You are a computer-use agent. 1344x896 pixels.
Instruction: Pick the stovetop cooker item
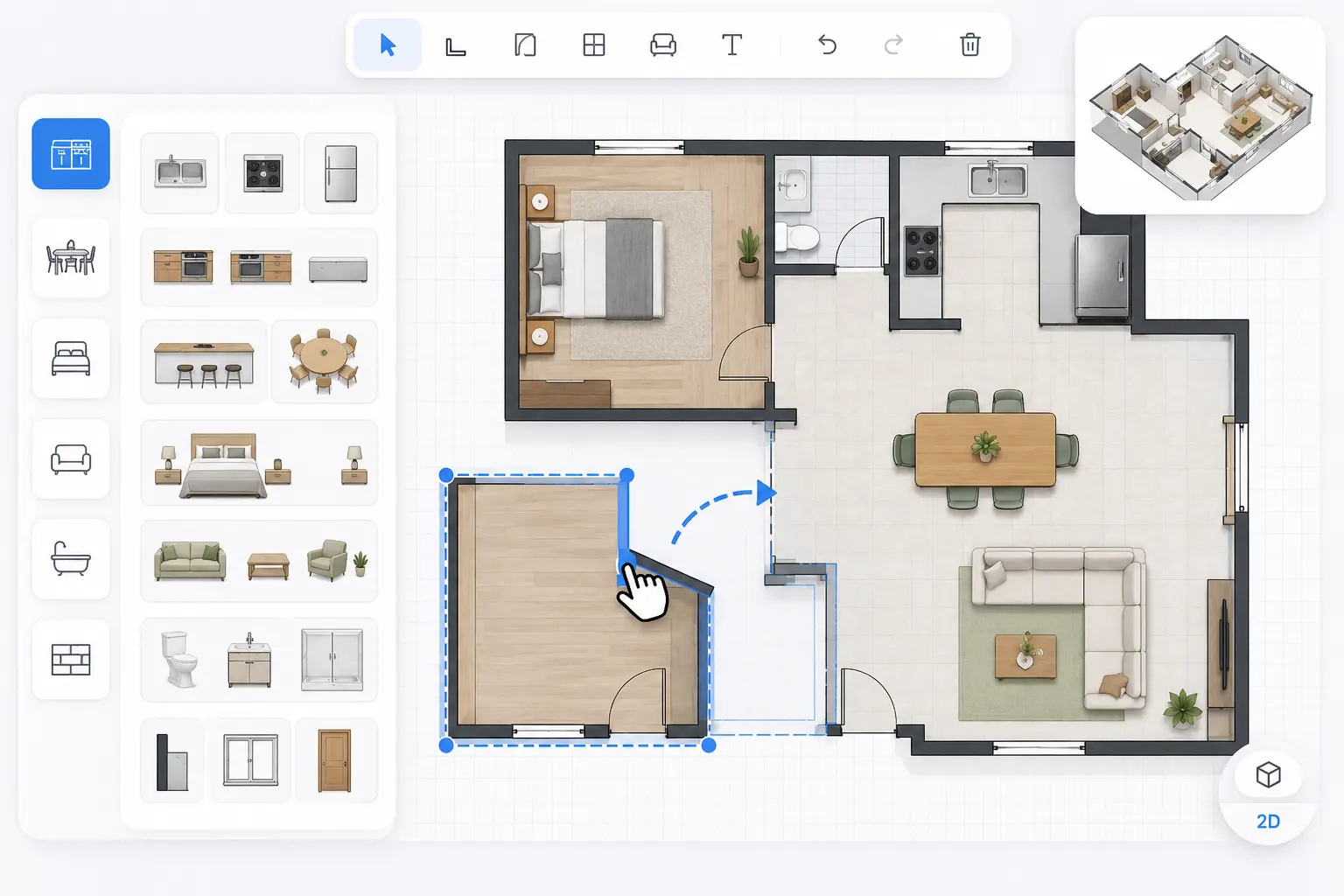pos(262,172)
